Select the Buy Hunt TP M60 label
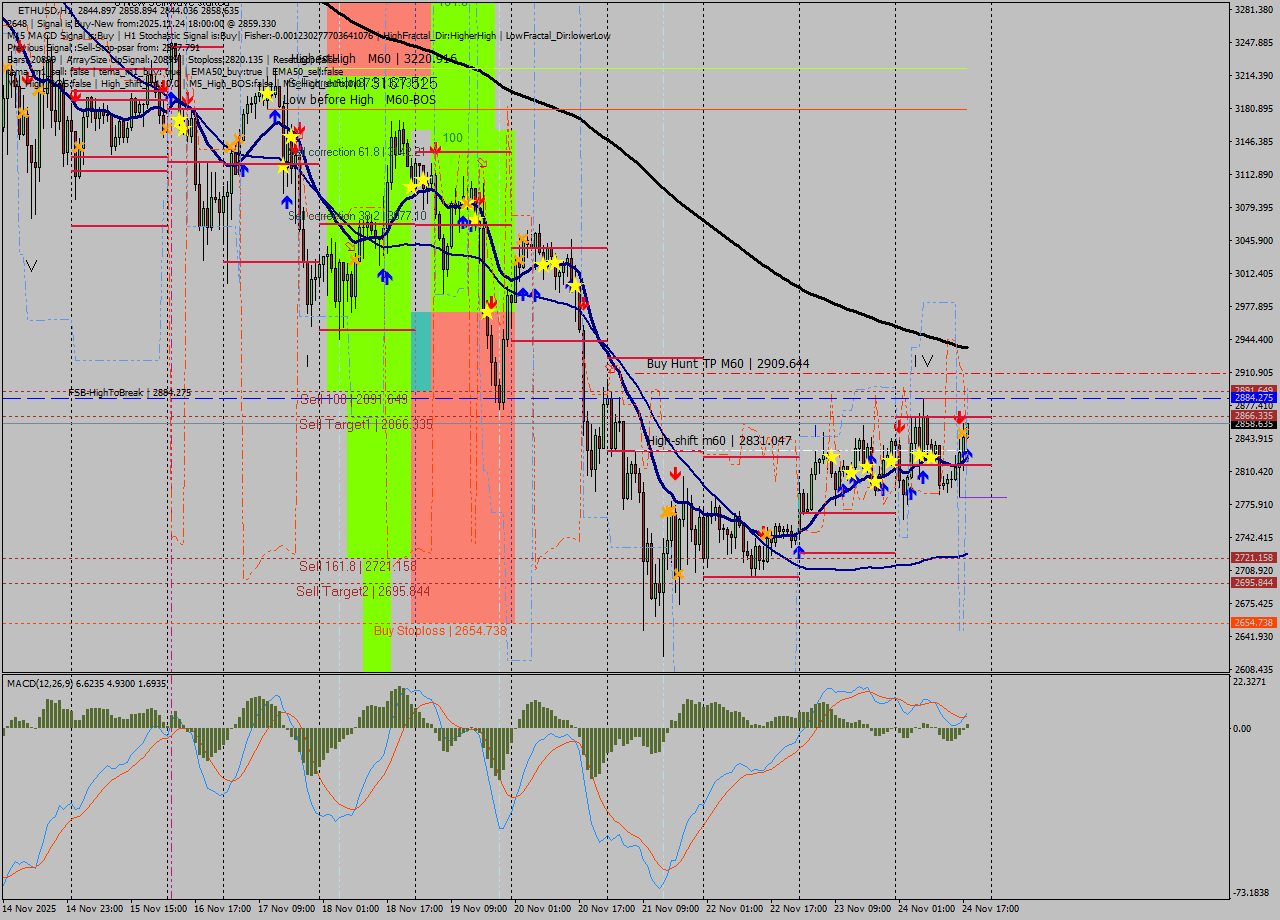The width and height of the screenshot is (1280, 920). click(727, 364)
